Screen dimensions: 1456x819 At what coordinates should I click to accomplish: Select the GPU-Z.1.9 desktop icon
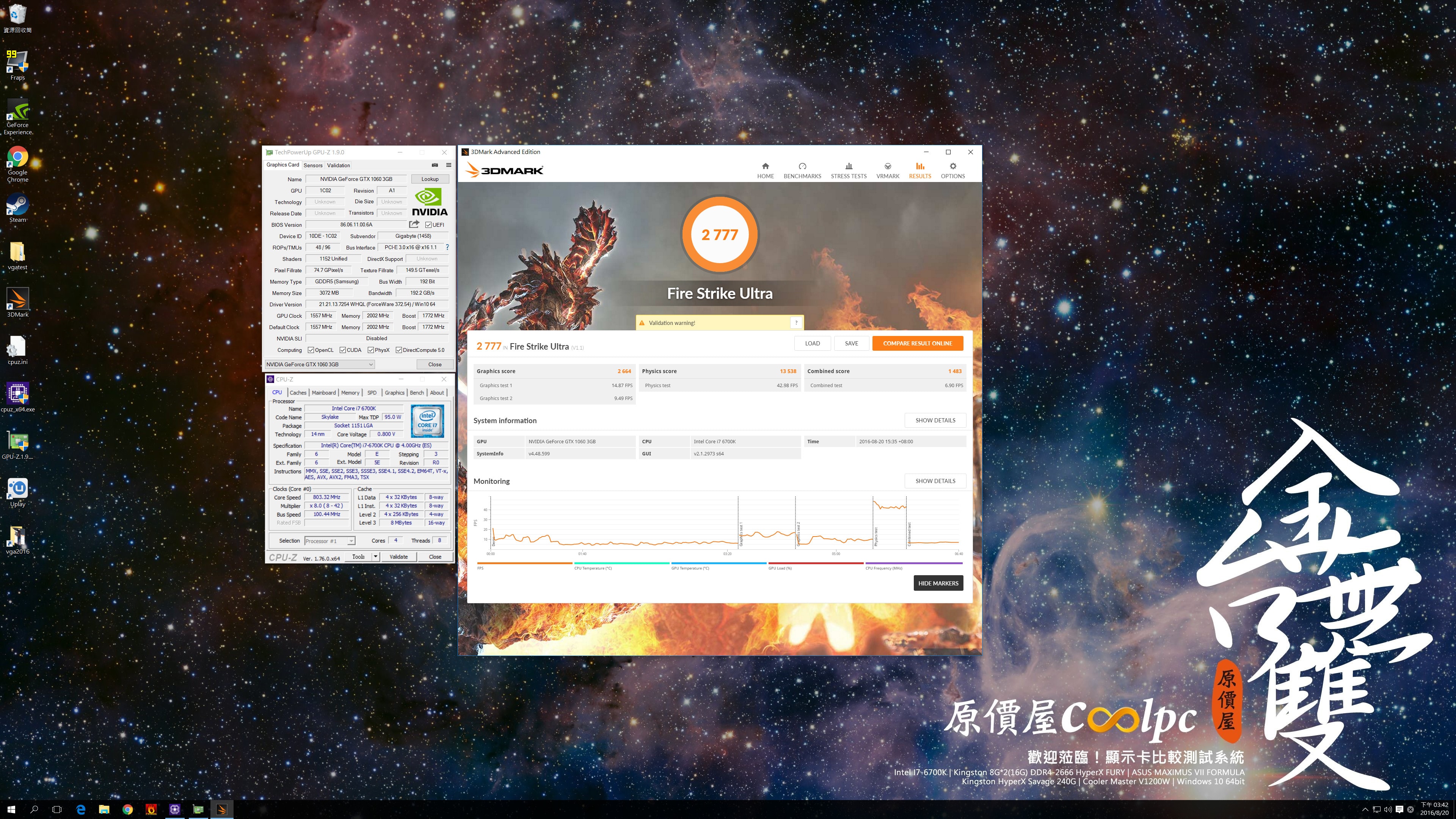pyautogui.click(x=17, y=445)
